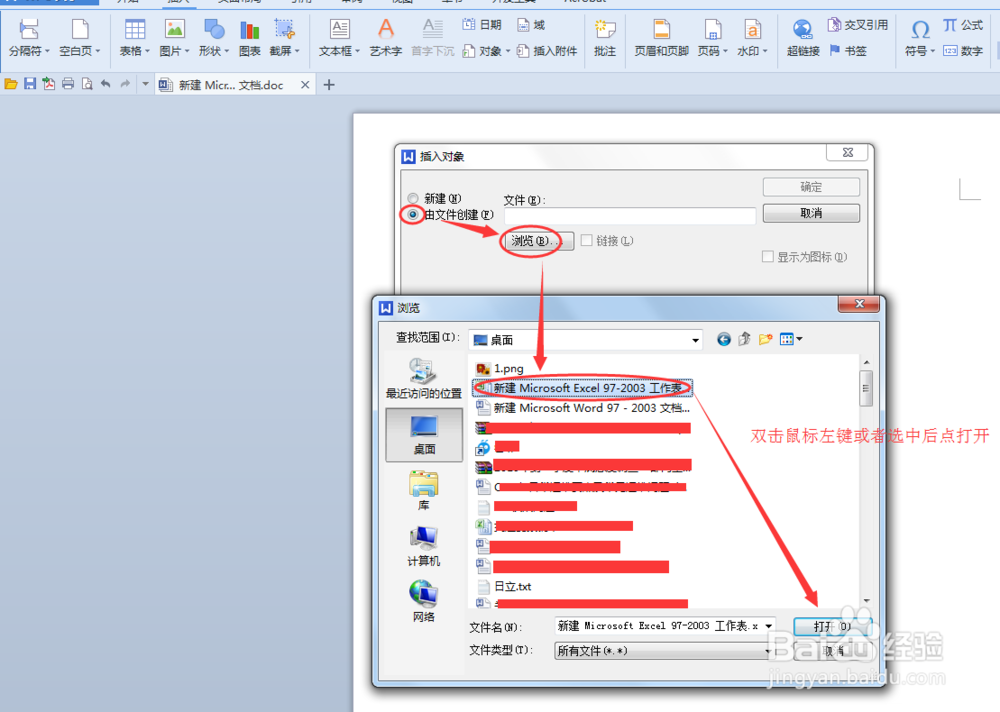This screenshot has height=712, width=1000.
Task: Go up one folder level in browse dialog
Action: point(744,339)
